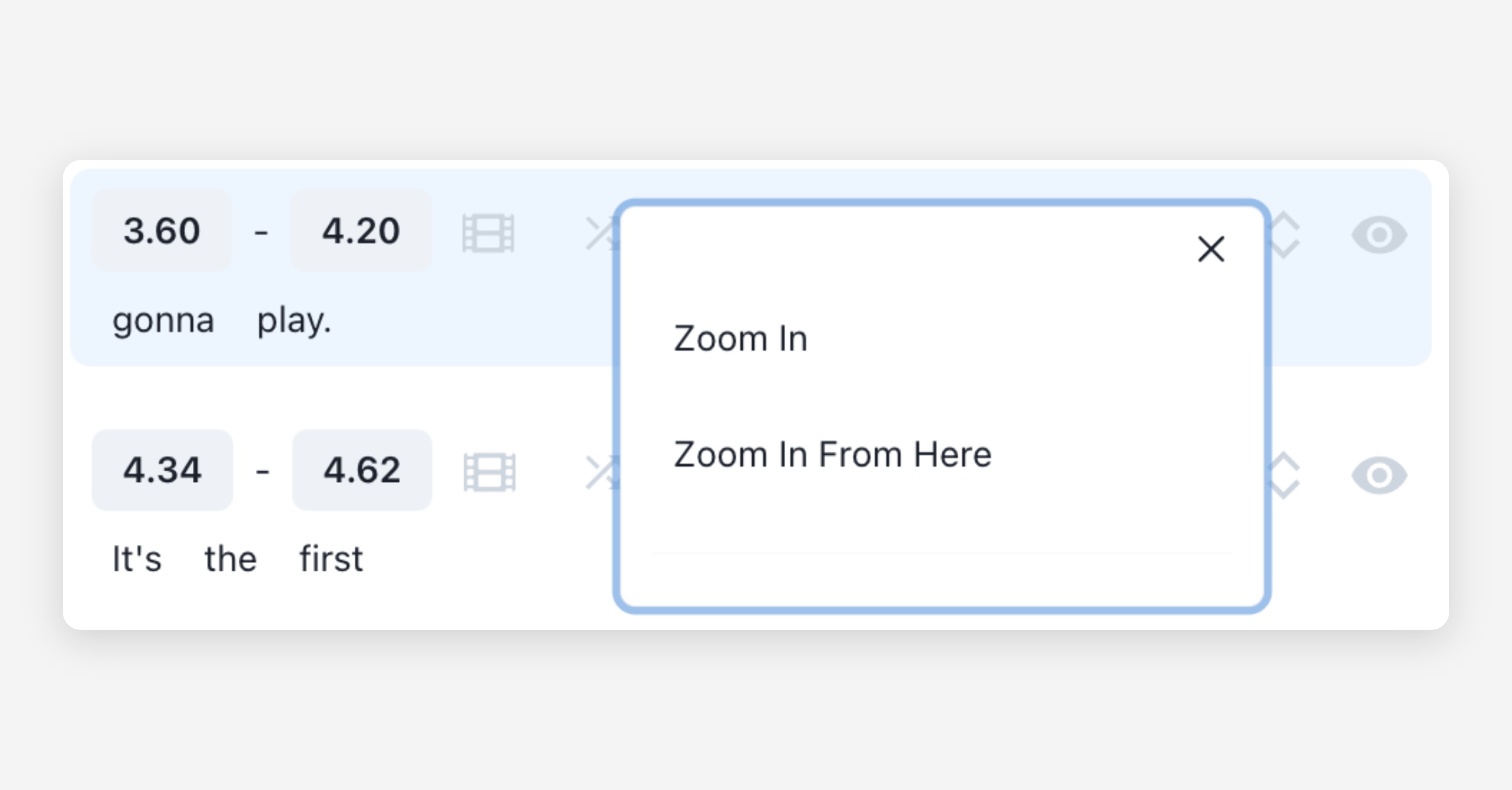
Task: Click the film strip icon in the 4.34 row
Action: click(x=490, y=472)
